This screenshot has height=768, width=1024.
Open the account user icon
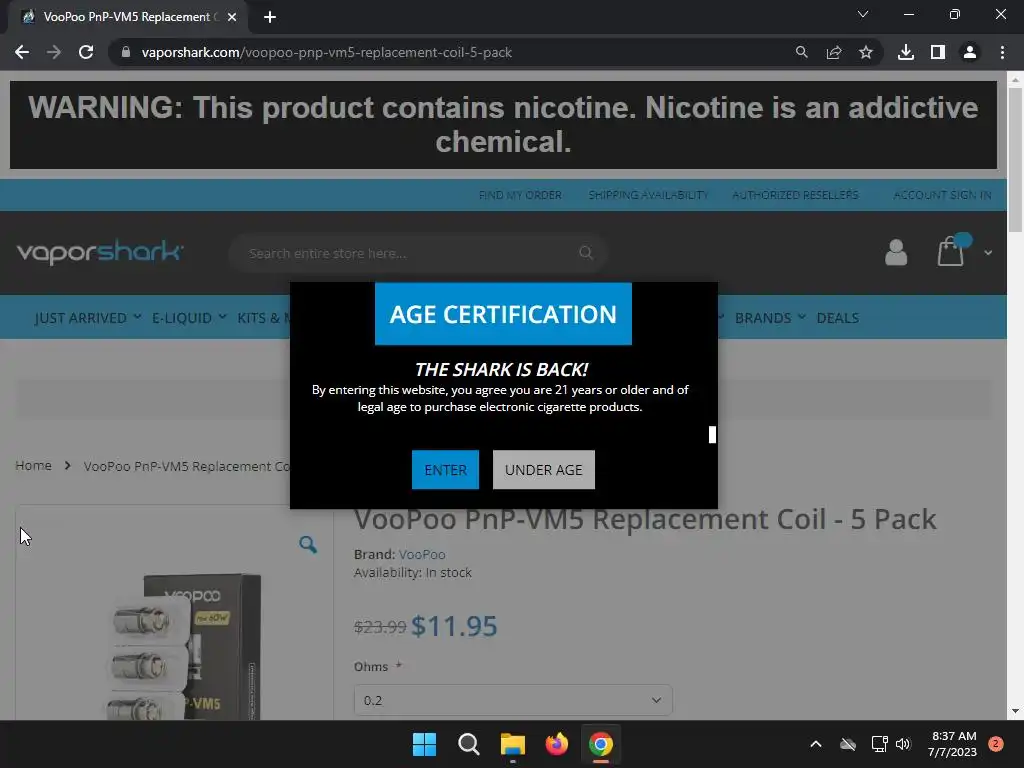coord(896,252)
